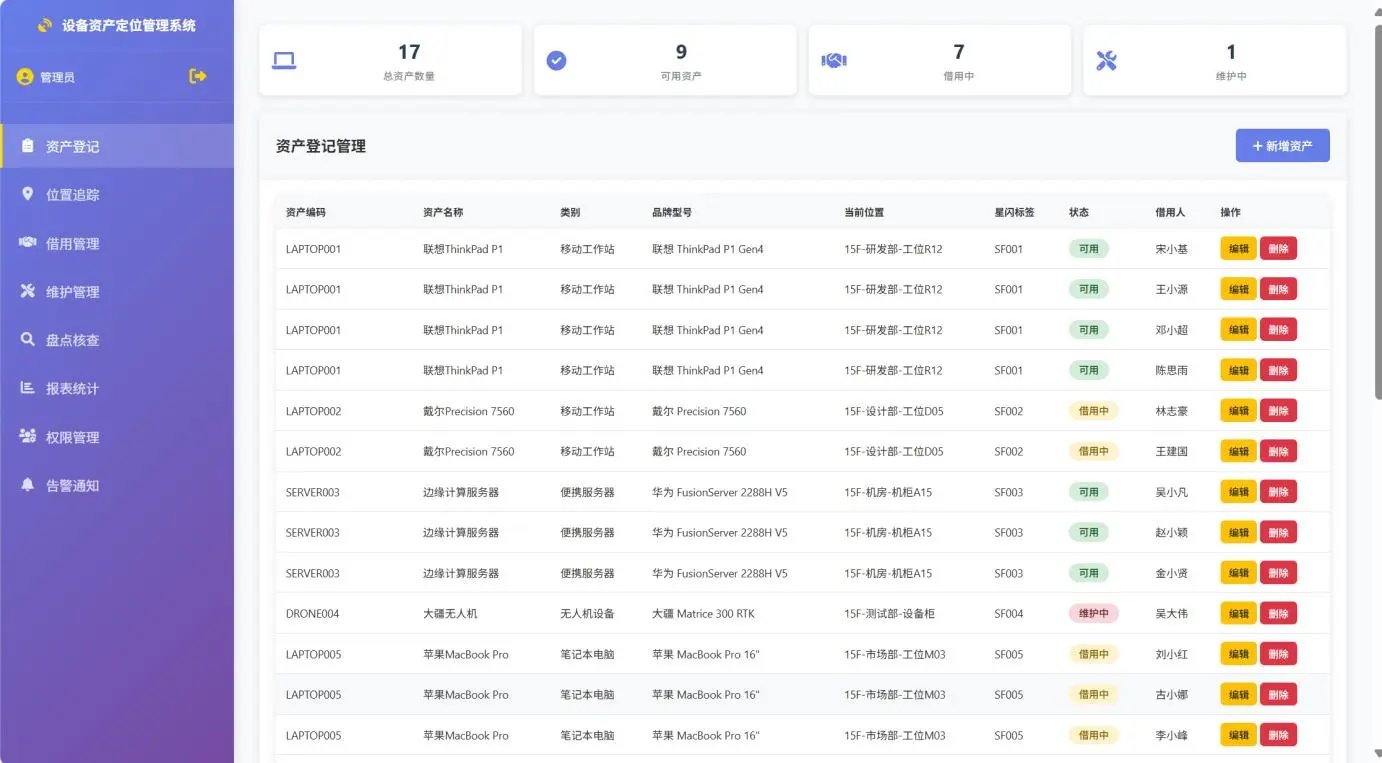This screenshot has height=763, width=1382.
Task: Click the checkmark icon on the 可用资产 card
Action: [557, 59]
